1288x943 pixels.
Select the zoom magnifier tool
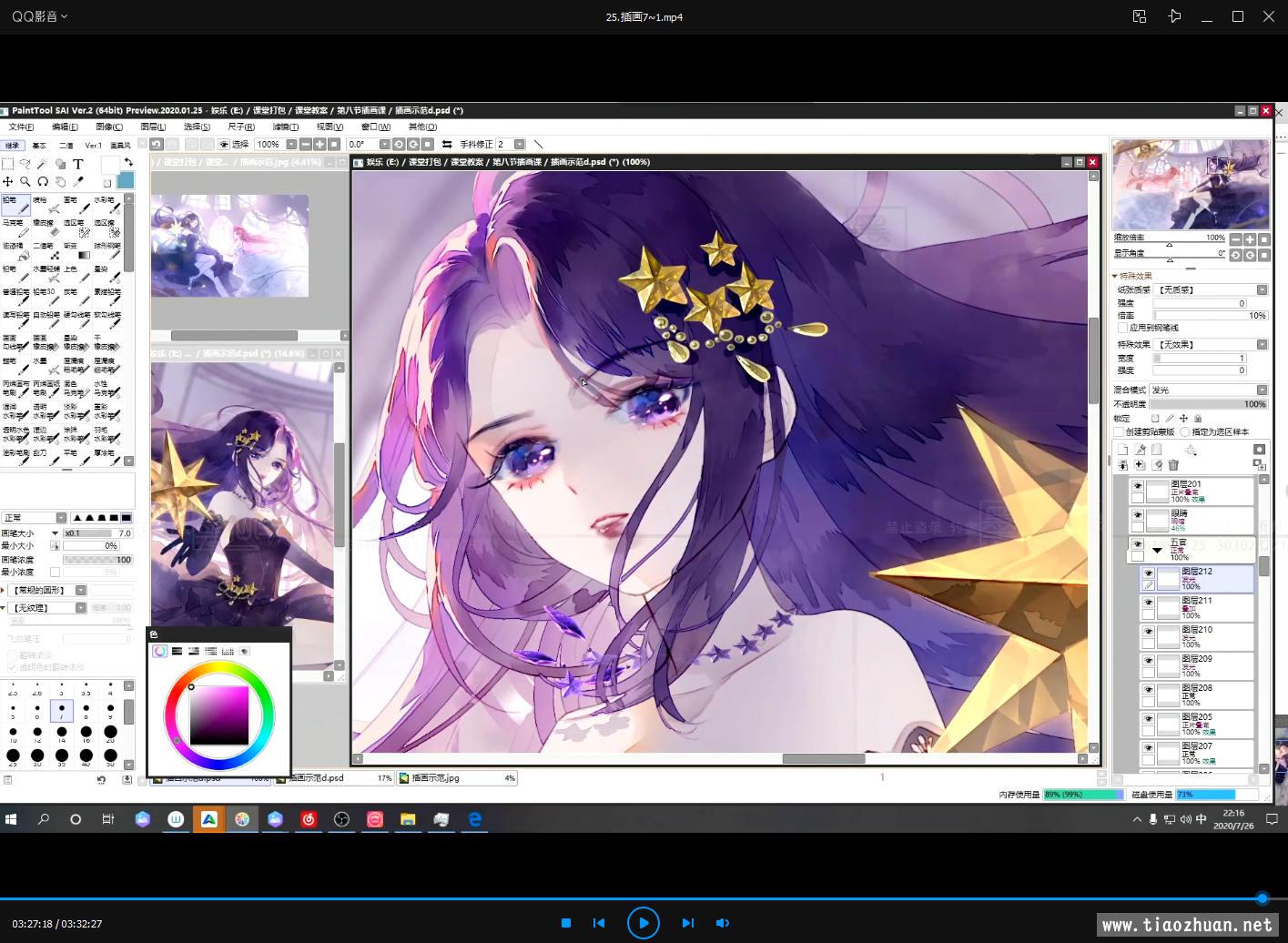click(25, 182)
